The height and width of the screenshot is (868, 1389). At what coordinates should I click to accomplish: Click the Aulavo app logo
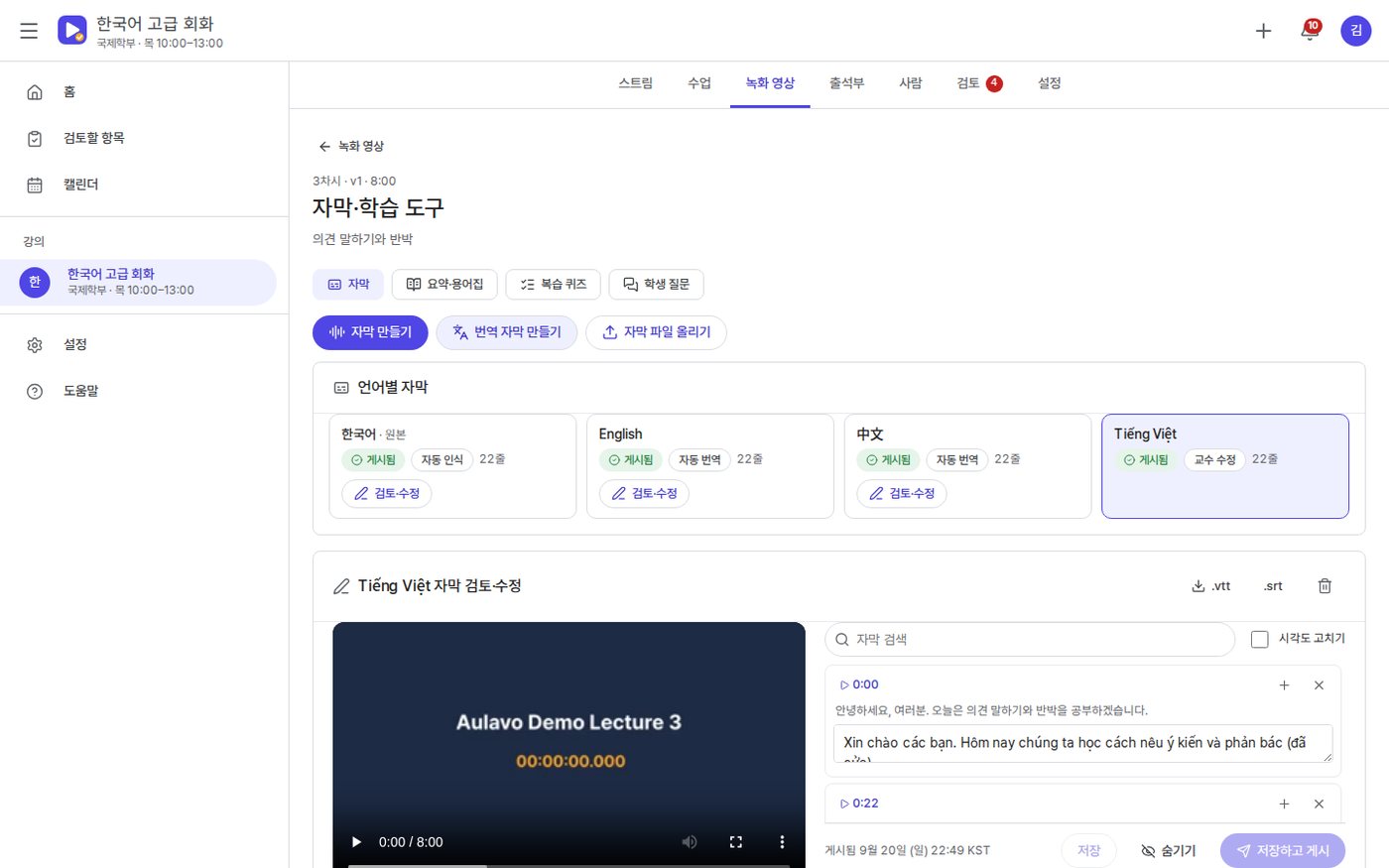coord(72,31)
